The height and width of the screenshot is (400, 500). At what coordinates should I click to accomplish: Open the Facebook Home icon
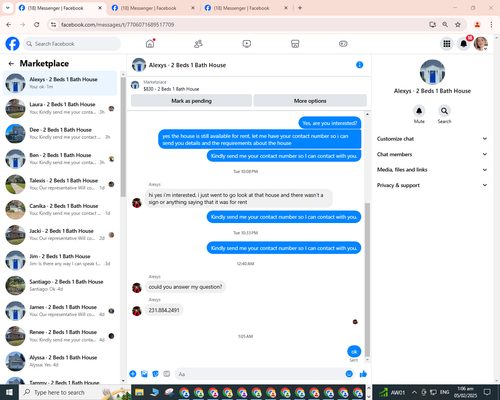tap(150, 44)
